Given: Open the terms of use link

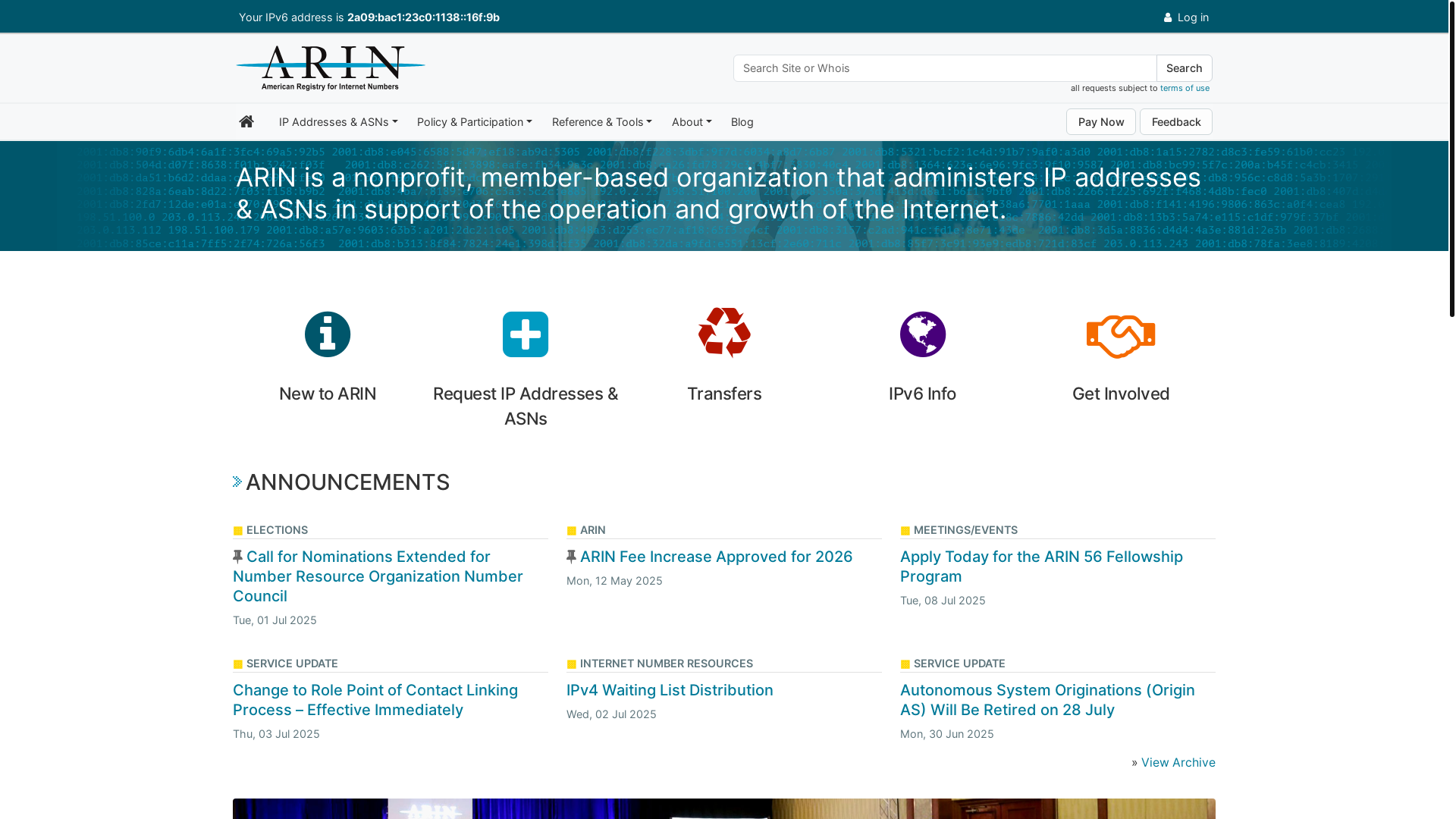Looking at the screenshot, I should 1185,88.
